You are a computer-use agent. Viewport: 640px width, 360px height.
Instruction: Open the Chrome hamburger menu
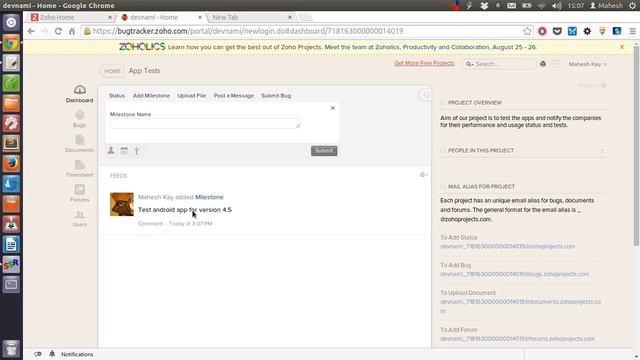632,31
